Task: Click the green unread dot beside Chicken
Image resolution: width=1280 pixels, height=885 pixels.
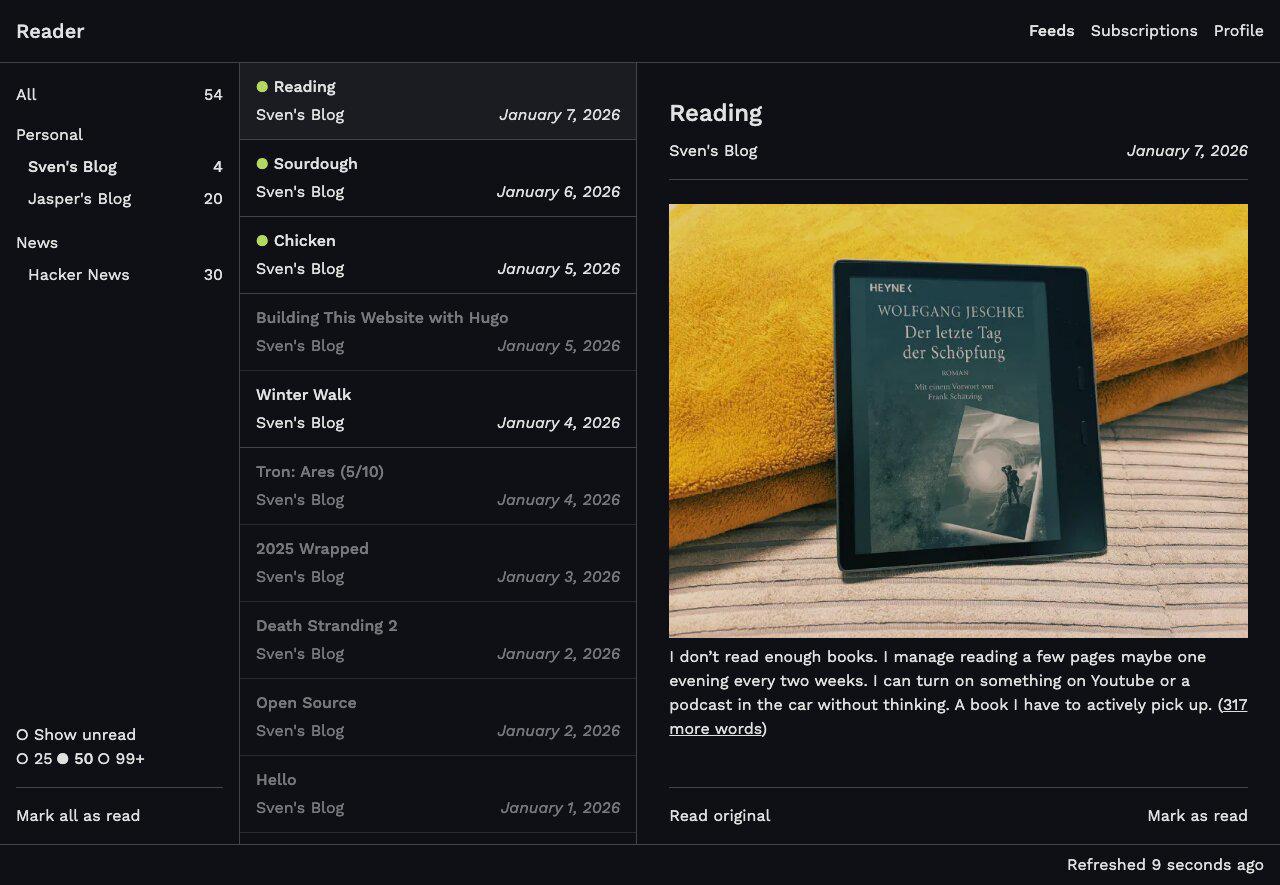Action: tap(261, 240)
